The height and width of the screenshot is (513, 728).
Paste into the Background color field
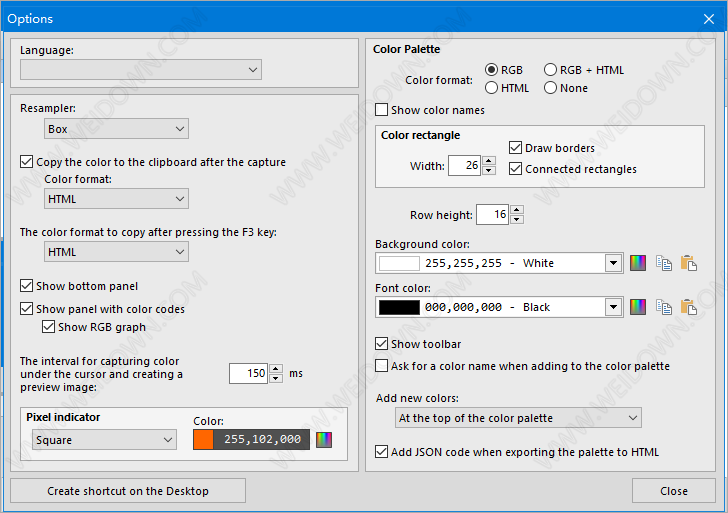click(689, 263)
